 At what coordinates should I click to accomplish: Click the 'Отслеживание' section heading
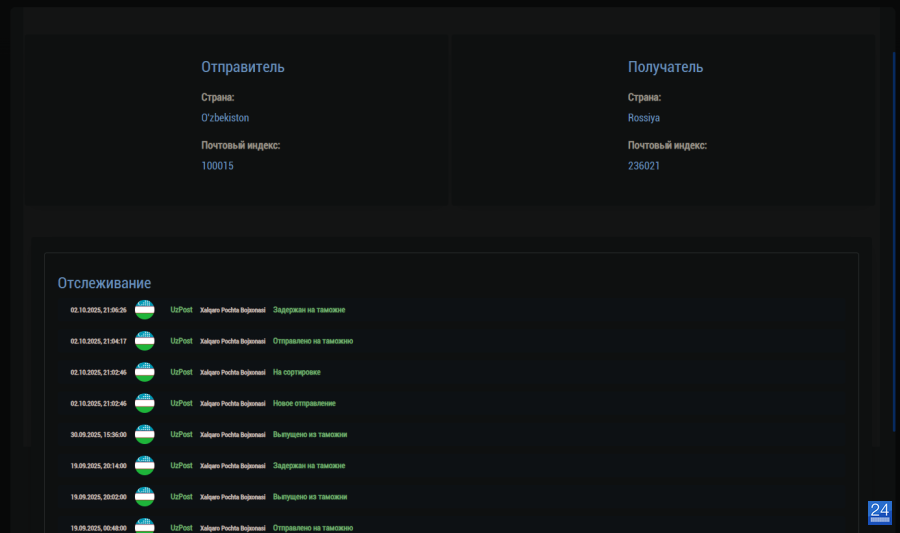(104, 284)
